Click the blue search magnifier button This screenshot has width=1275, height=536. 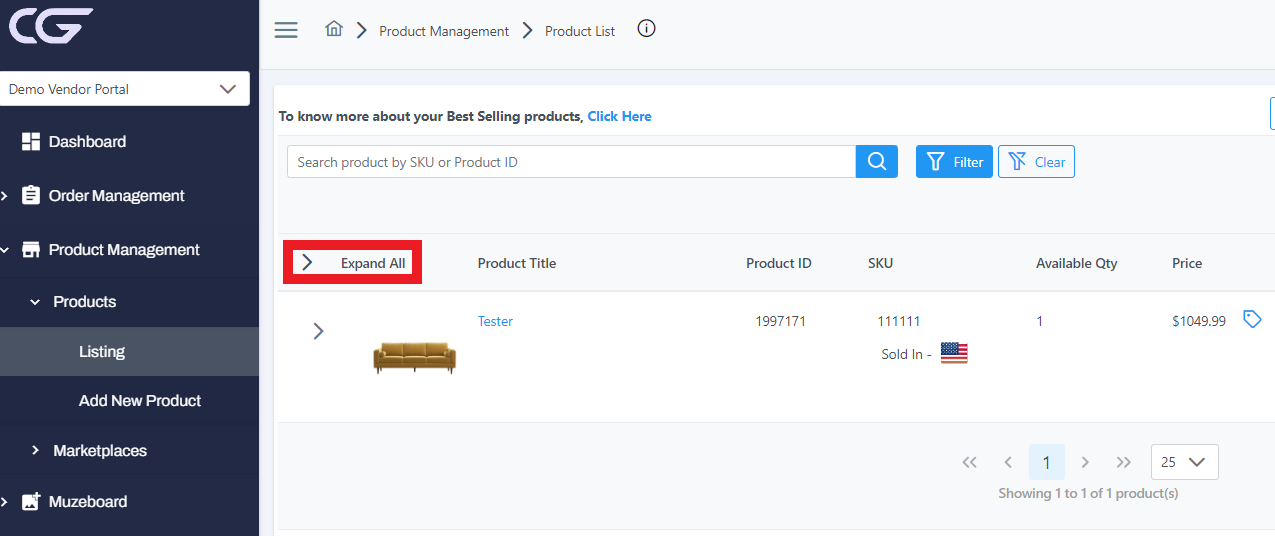(x=877, y=162)
